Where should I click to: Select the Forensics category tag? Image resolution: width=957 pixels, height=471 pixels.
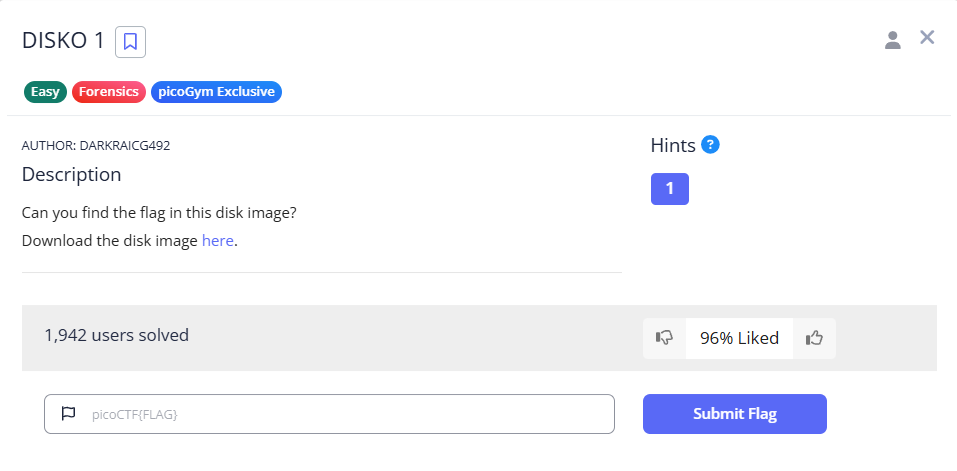tap(108, 92)
